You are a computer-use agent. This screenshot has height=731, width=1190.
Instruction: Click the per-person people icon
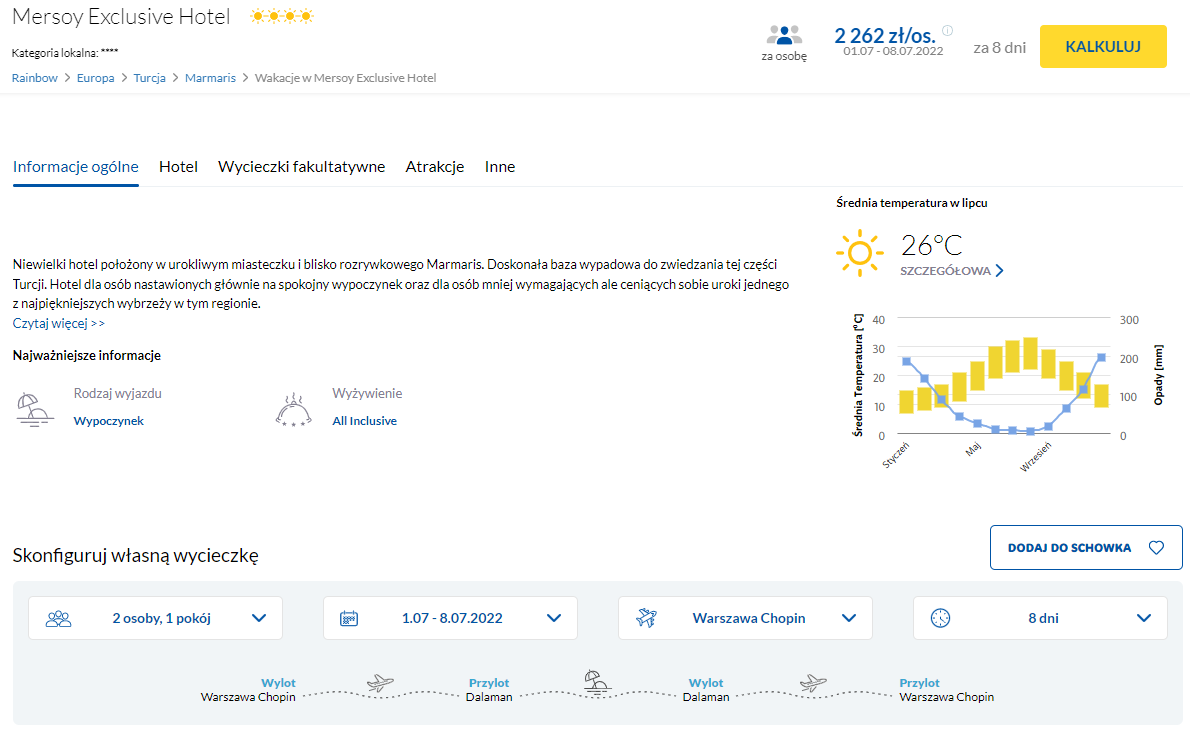pos(784,35)
